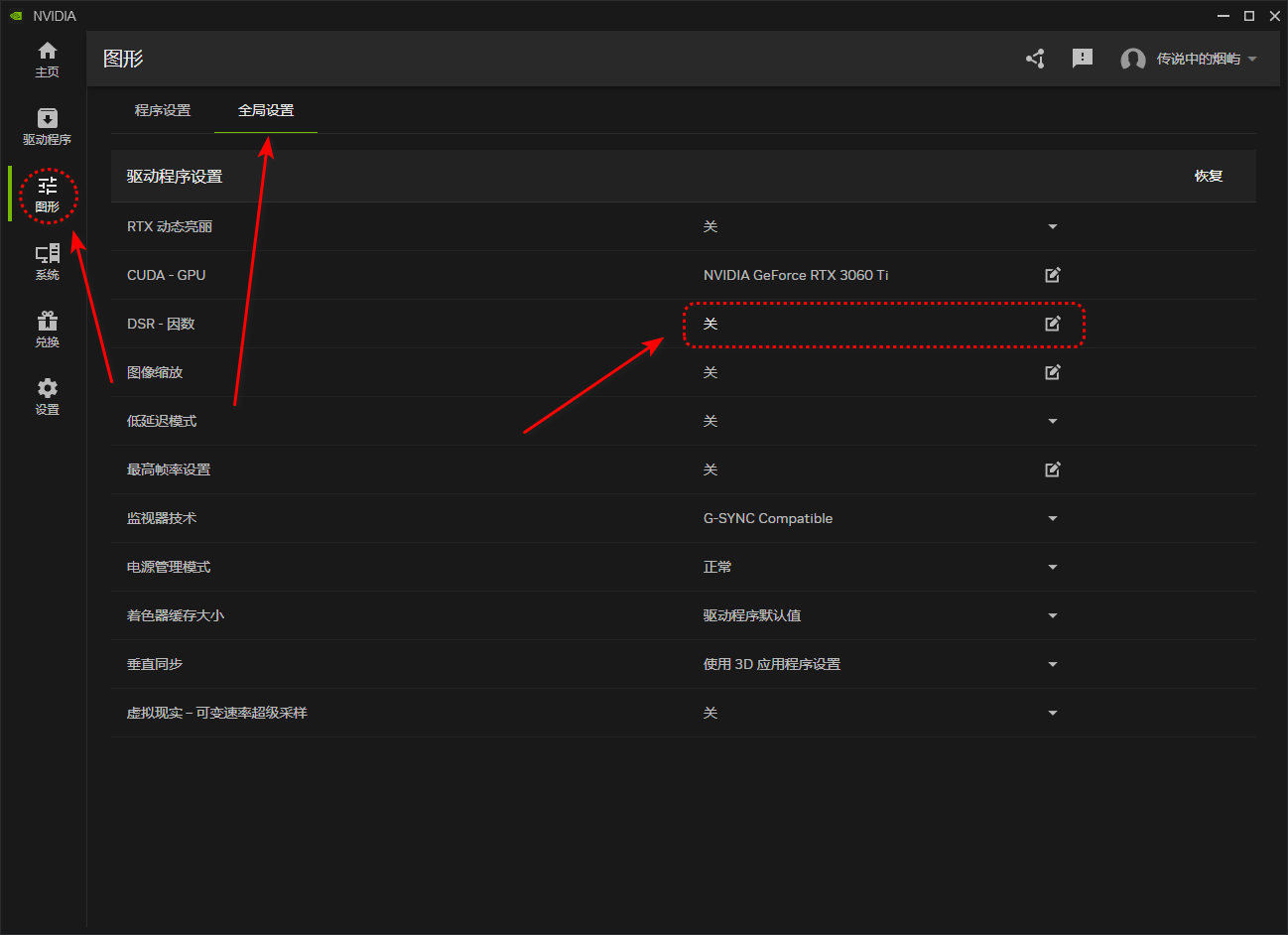The width and height of the screenshot is (1288, 935).
Task: Minimize the NVIDIA window
Action: click(1224, 16)
